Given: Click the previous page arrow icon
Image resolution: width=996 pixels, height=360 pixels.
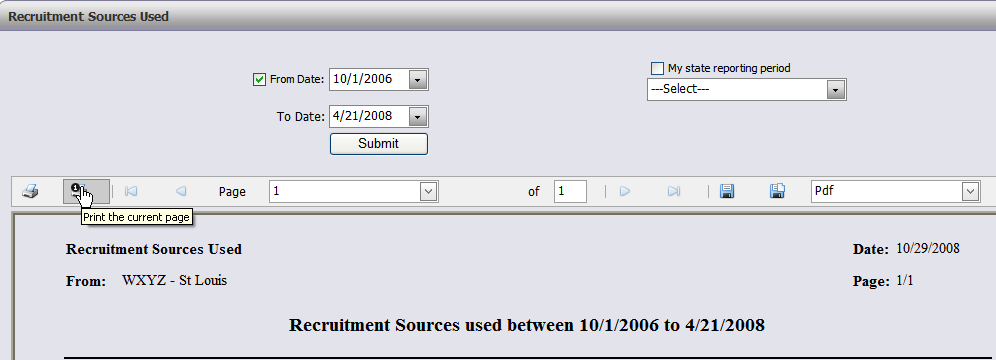Looking at the screenshot, I should pyautogui.click(x=181, y=191).
